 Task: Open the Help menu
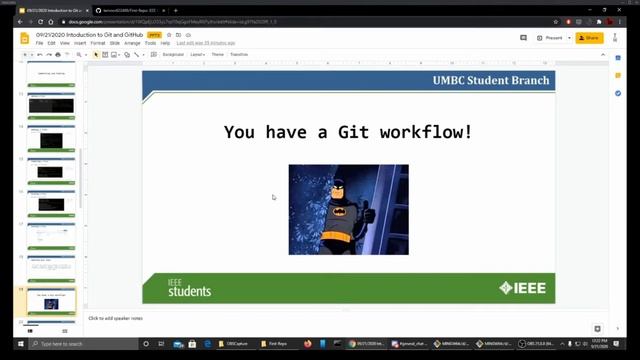(165, 43)
